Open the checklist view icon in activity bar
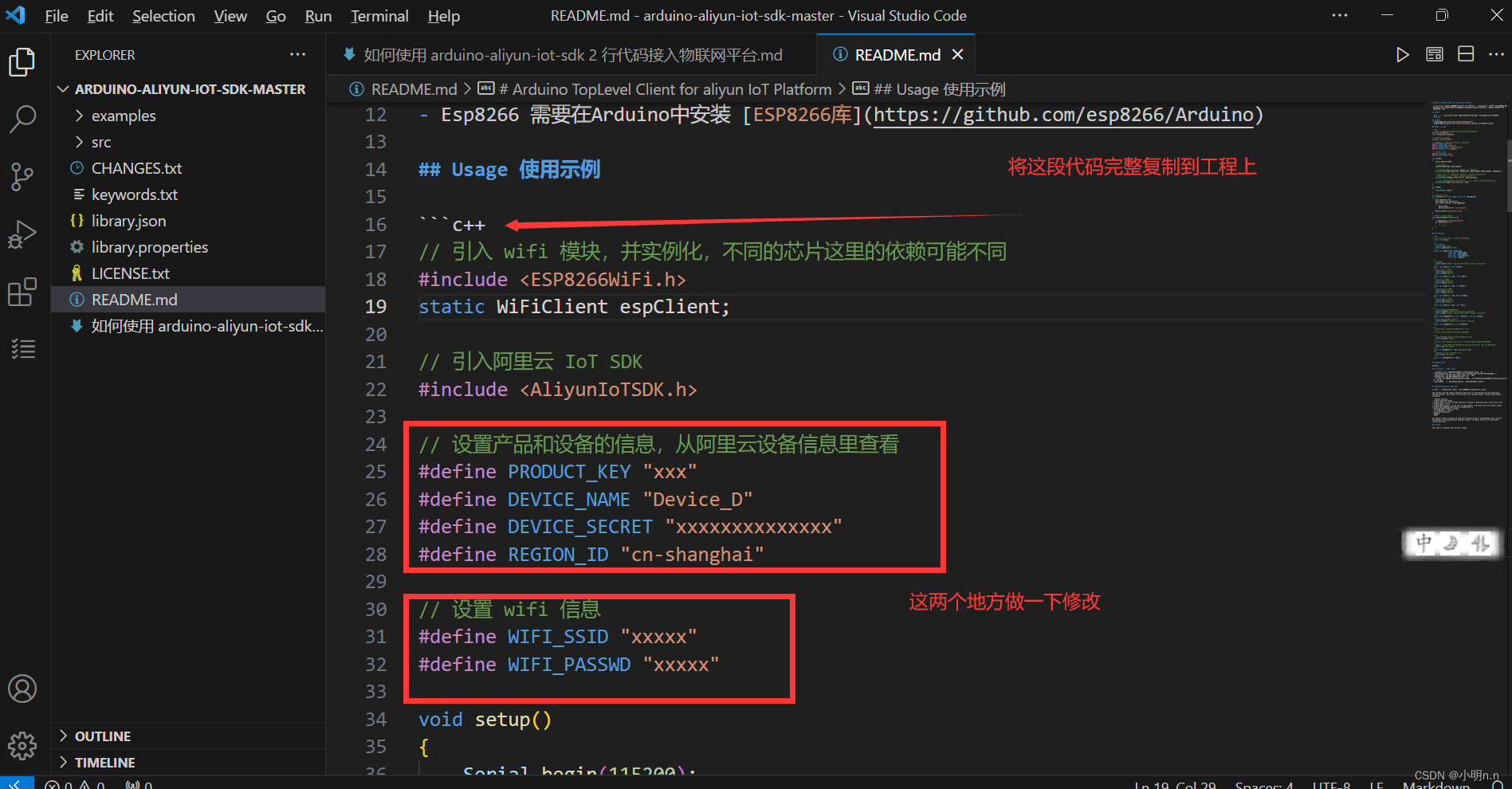Viewport: 1512px width, 789px height. (22, 349)
